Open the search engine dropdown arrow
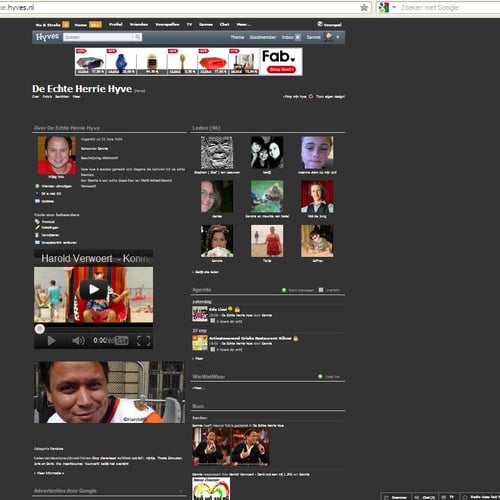The image size is (500, 500). pyautogui.click(x=394, y=7)
